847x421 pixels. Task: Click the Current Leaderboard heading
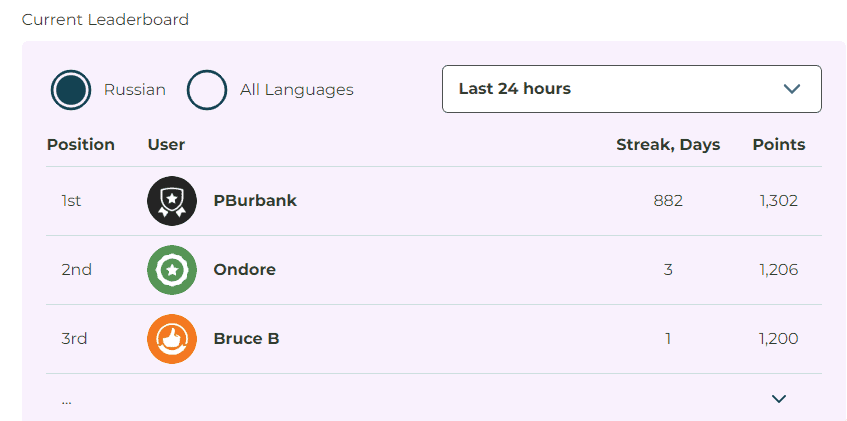point(105,20)
